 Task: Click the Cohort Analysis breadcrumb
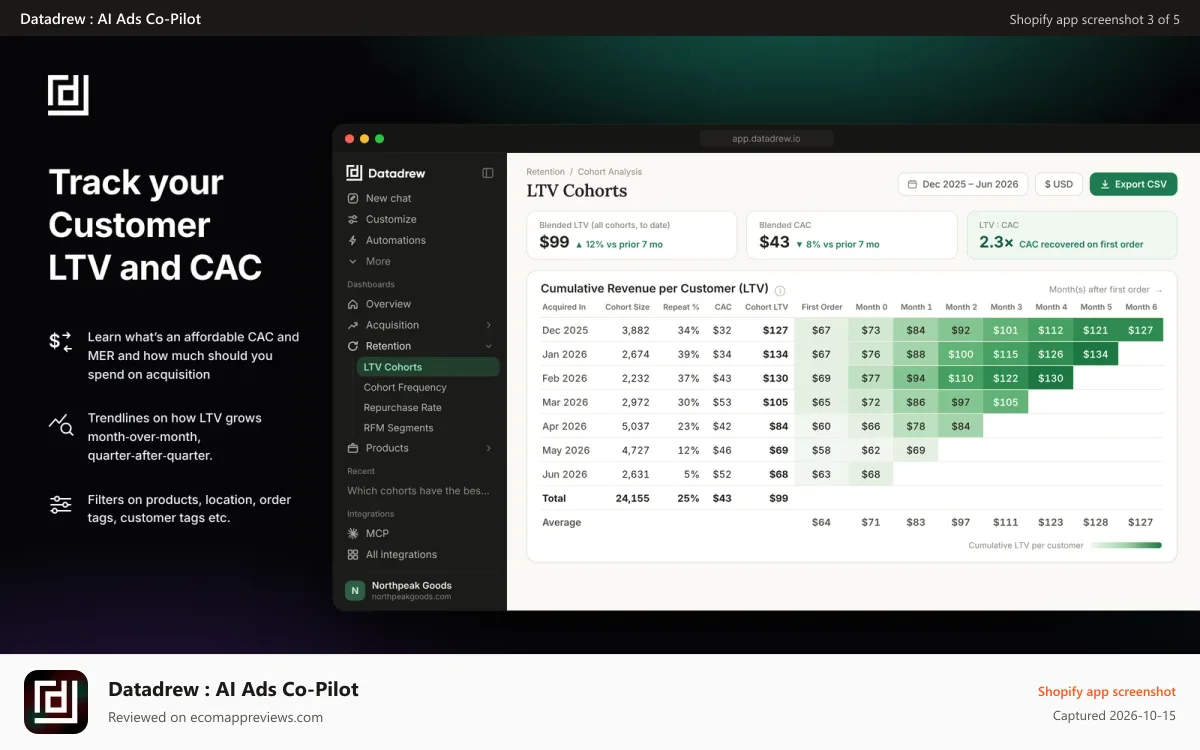[610, 172]
